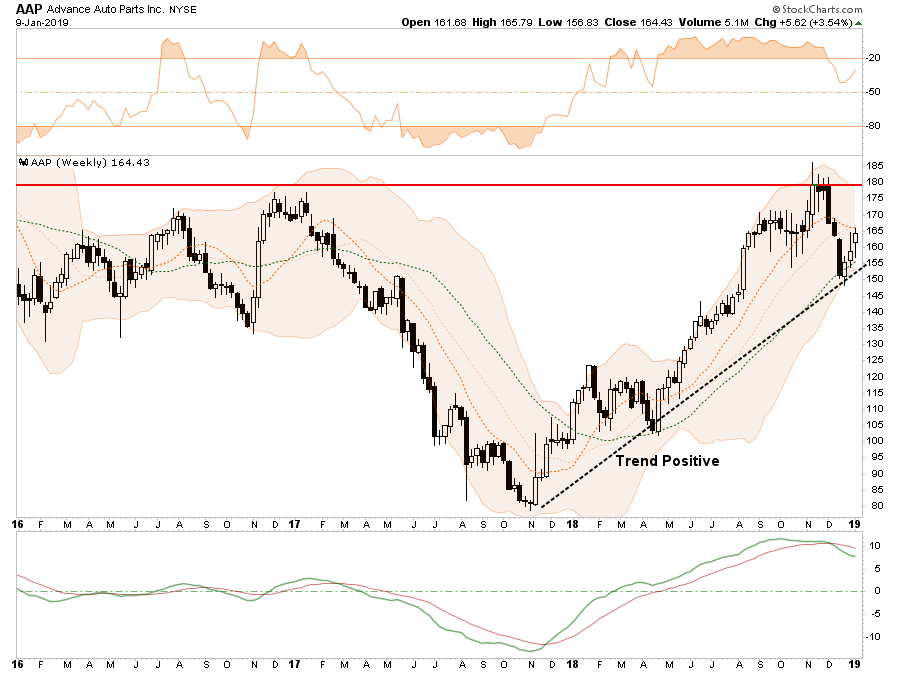Click the 100 price axis label
The width and height of the screenshot is (900, 673).
pyautogui.click(x=875, y=441)
